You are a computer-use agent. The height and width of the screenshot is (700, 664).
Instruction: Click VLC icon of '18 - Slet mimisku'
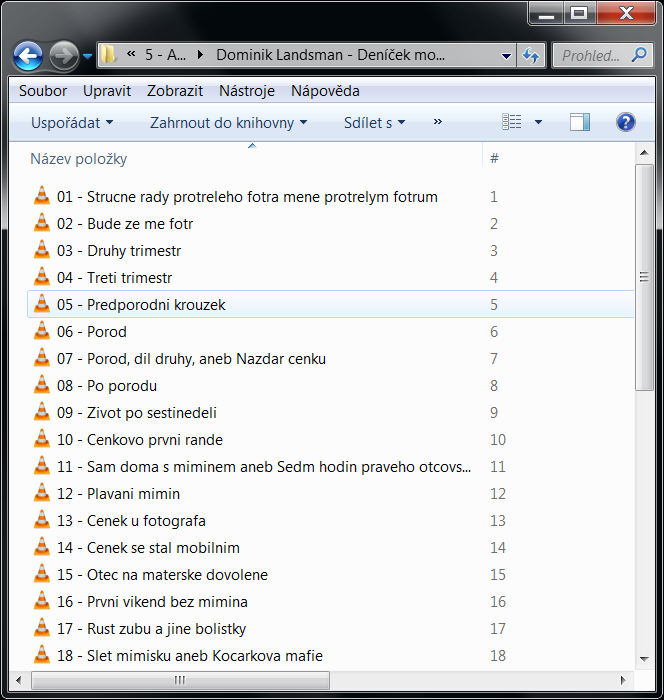(x=42, y=655)
